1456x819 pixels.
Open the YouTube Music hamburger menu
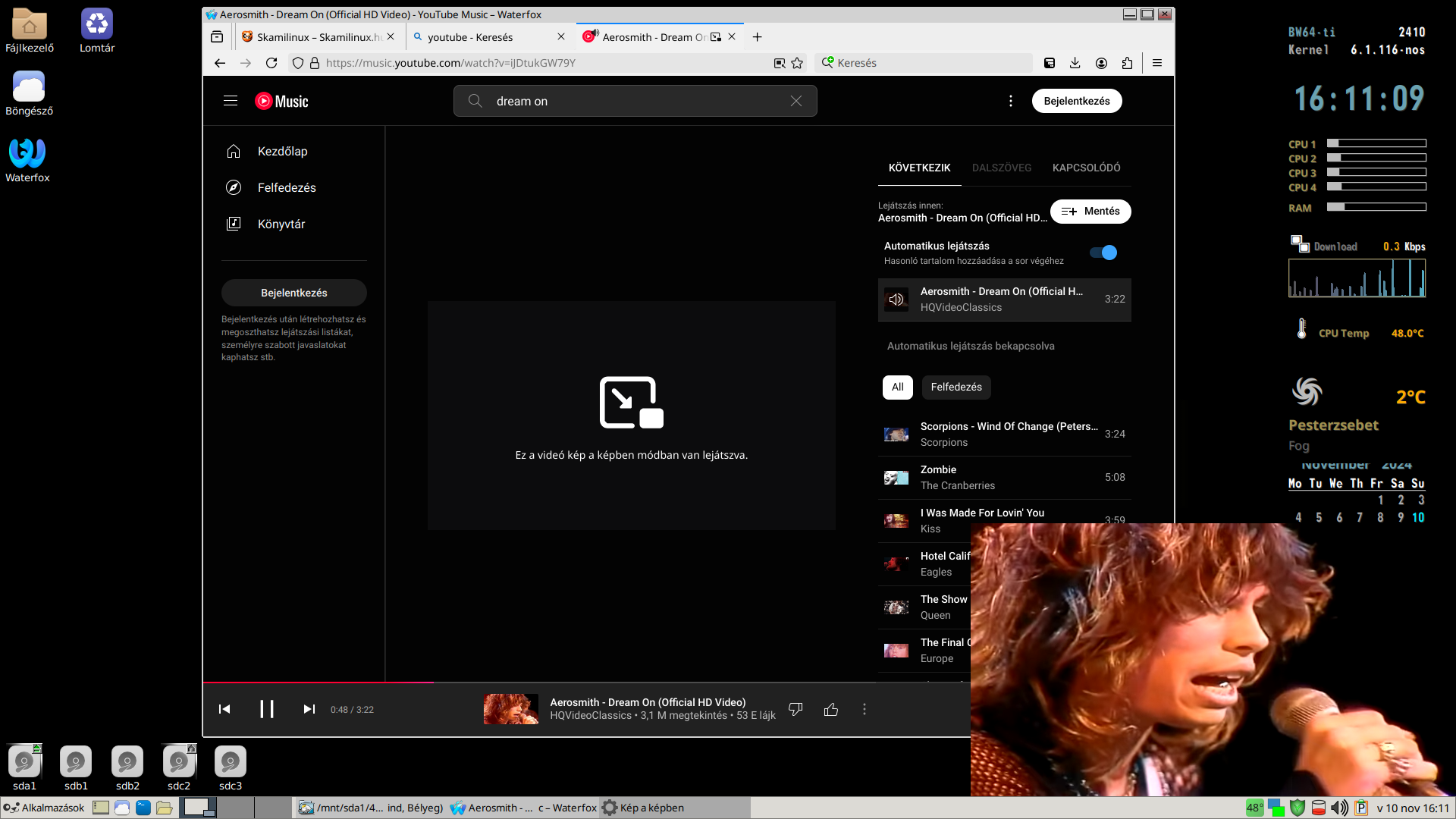coord(231,101)
